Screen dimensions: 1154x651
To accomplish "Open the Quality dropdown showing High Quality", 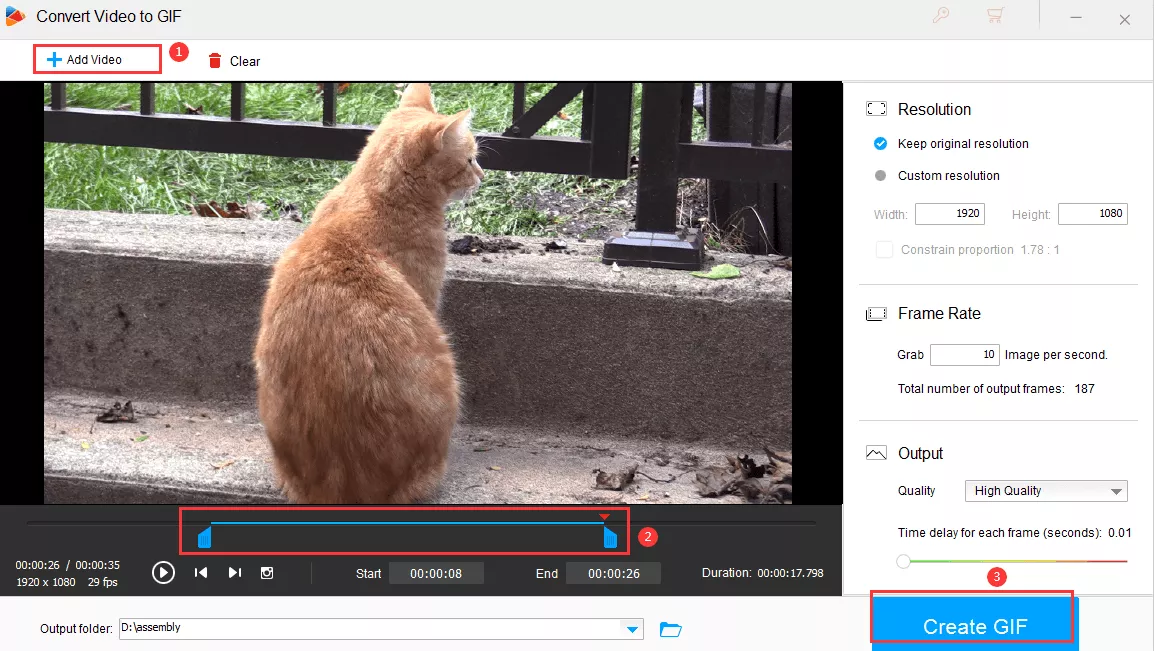I will [1045, 490].
